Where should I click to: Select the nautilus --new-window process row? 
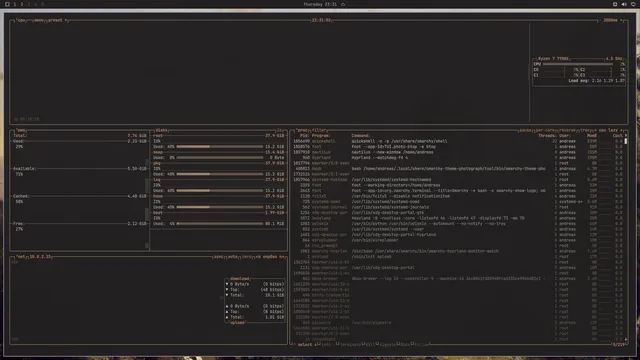tap(457, 152)
